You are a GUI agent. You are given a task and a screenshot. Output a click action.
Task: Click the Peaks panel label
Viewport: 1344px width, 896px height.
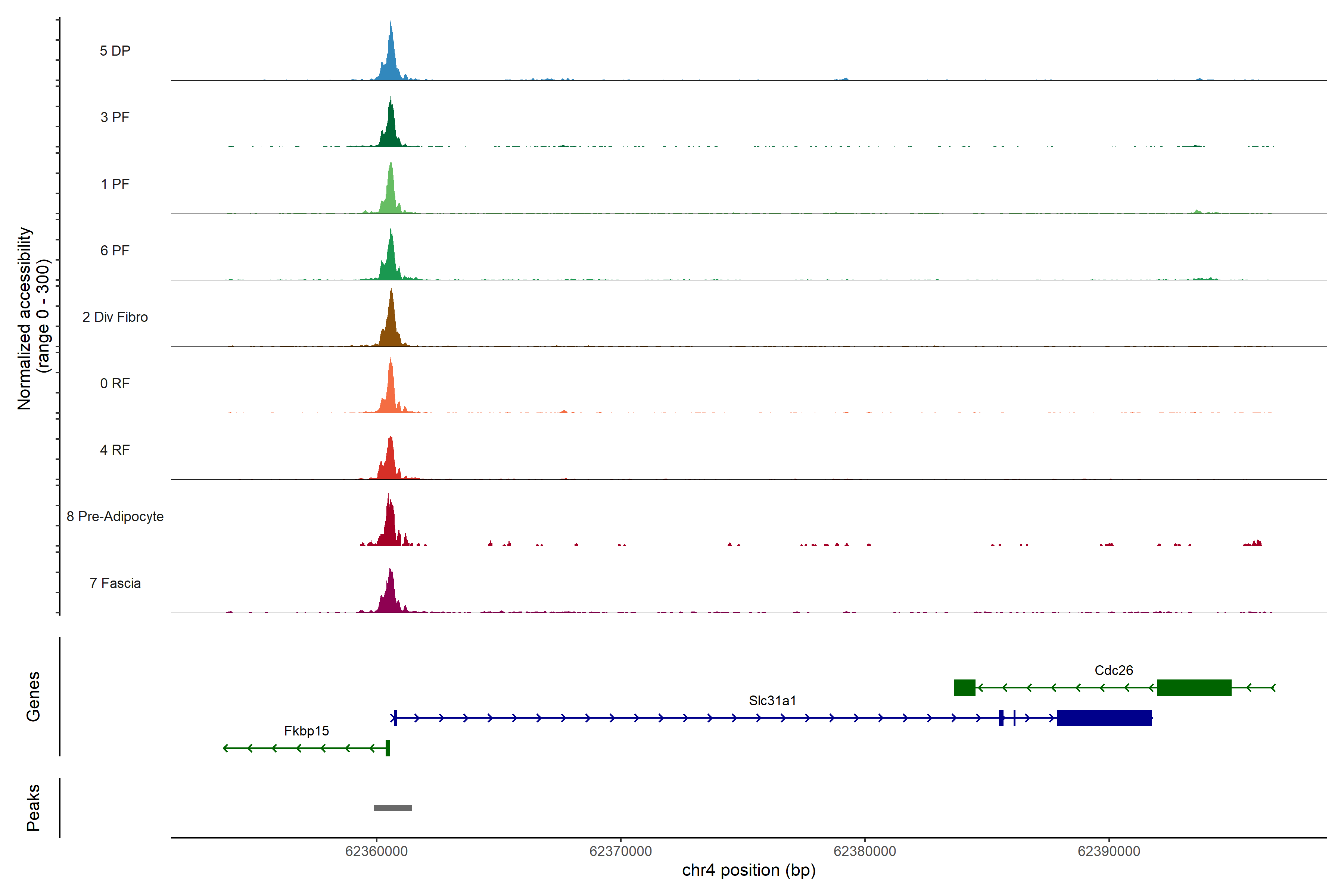click(x=33, y=808)
